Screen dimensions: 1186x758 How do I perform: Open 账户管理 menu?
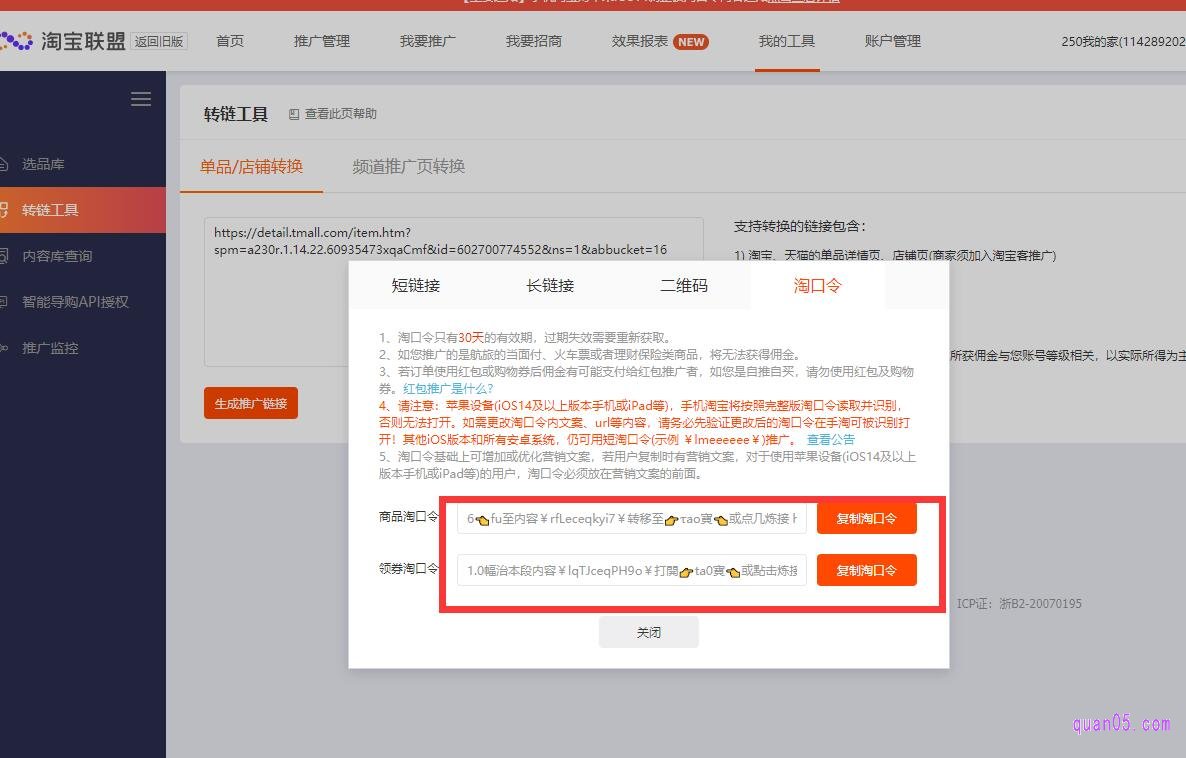tap(893, 41)
